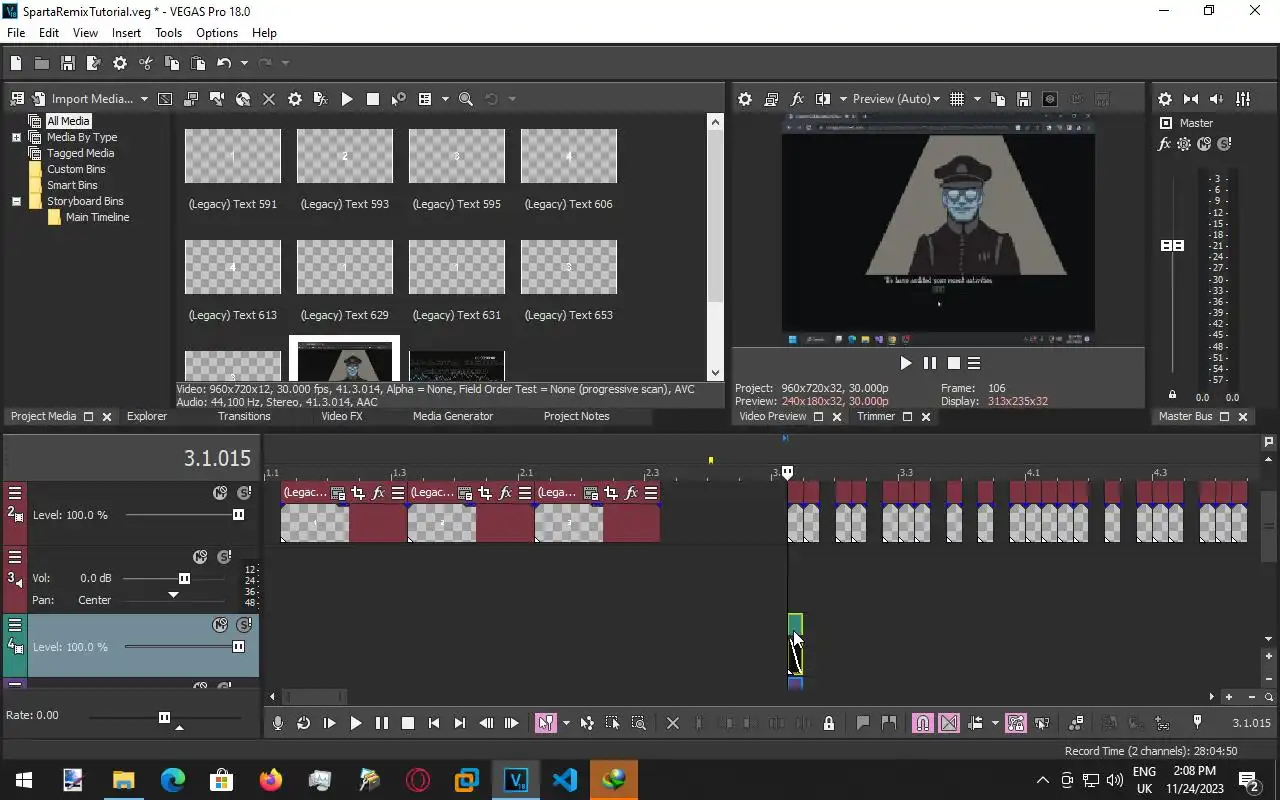Solo track 4 using S icon

pyautogui.click(x=244, y=625)
